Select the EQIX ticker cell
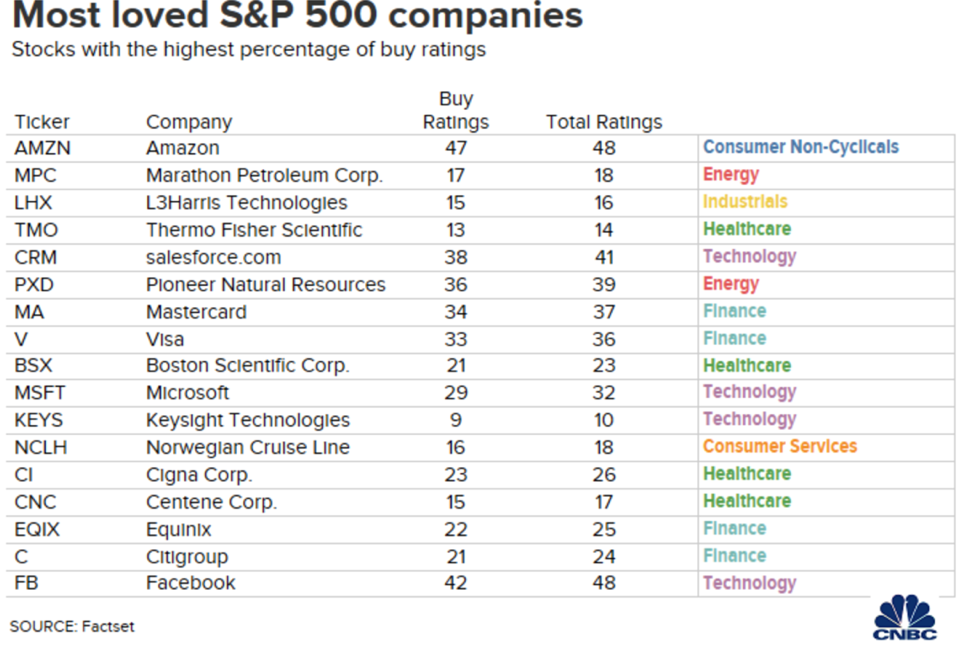 (37, 529)
